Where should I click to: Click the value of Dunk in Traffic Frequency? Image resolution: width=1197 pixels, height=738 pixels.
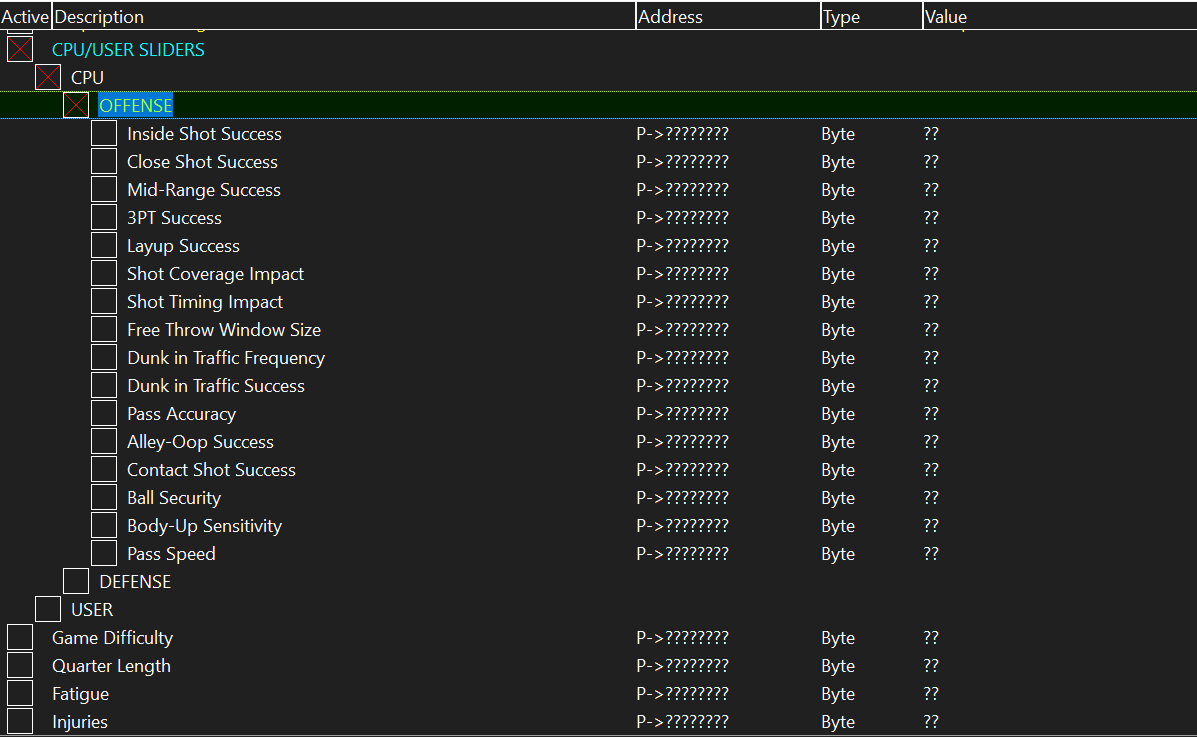931,357
